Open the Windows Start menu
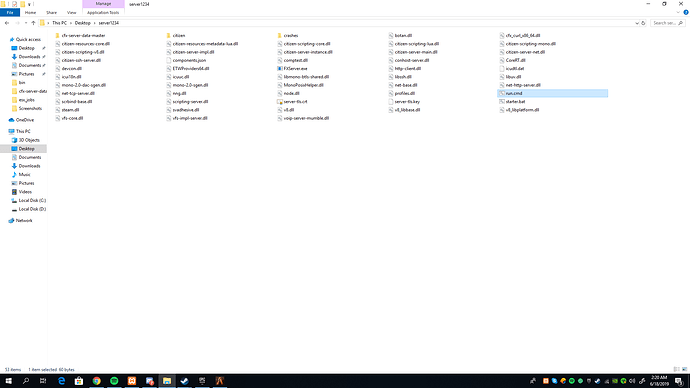Viewport: 690px width, 388px height. (8, 381)
